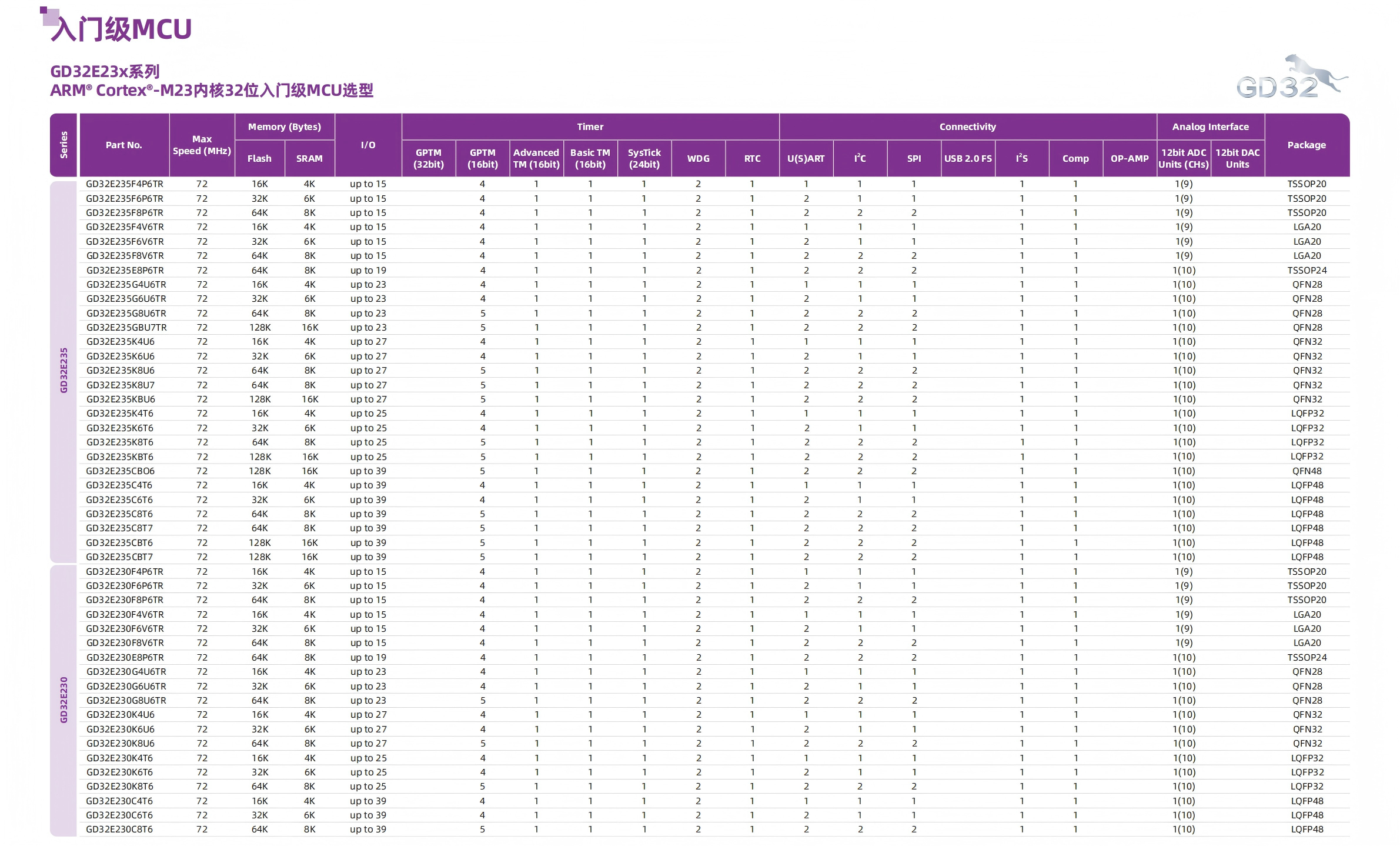Select the SysTick (24bit) column header
This screenshot has width=1400, height=846.
(644, 158)
